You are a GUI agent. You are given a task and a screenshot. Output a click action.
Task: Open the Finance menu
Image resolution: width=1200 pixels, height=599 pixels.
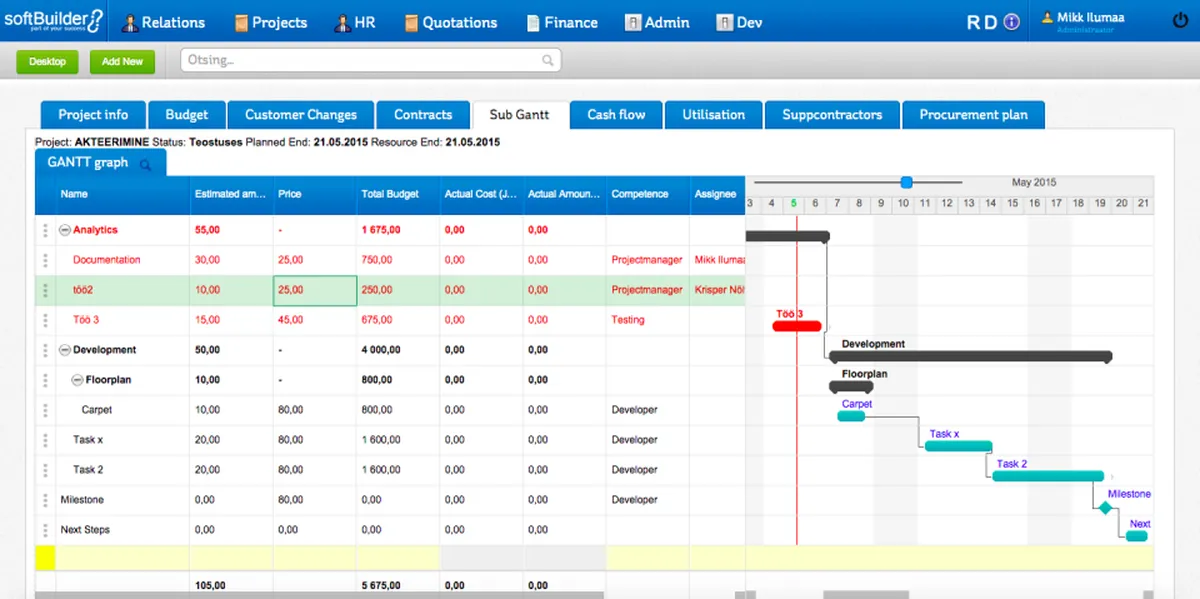pos(561,22)
